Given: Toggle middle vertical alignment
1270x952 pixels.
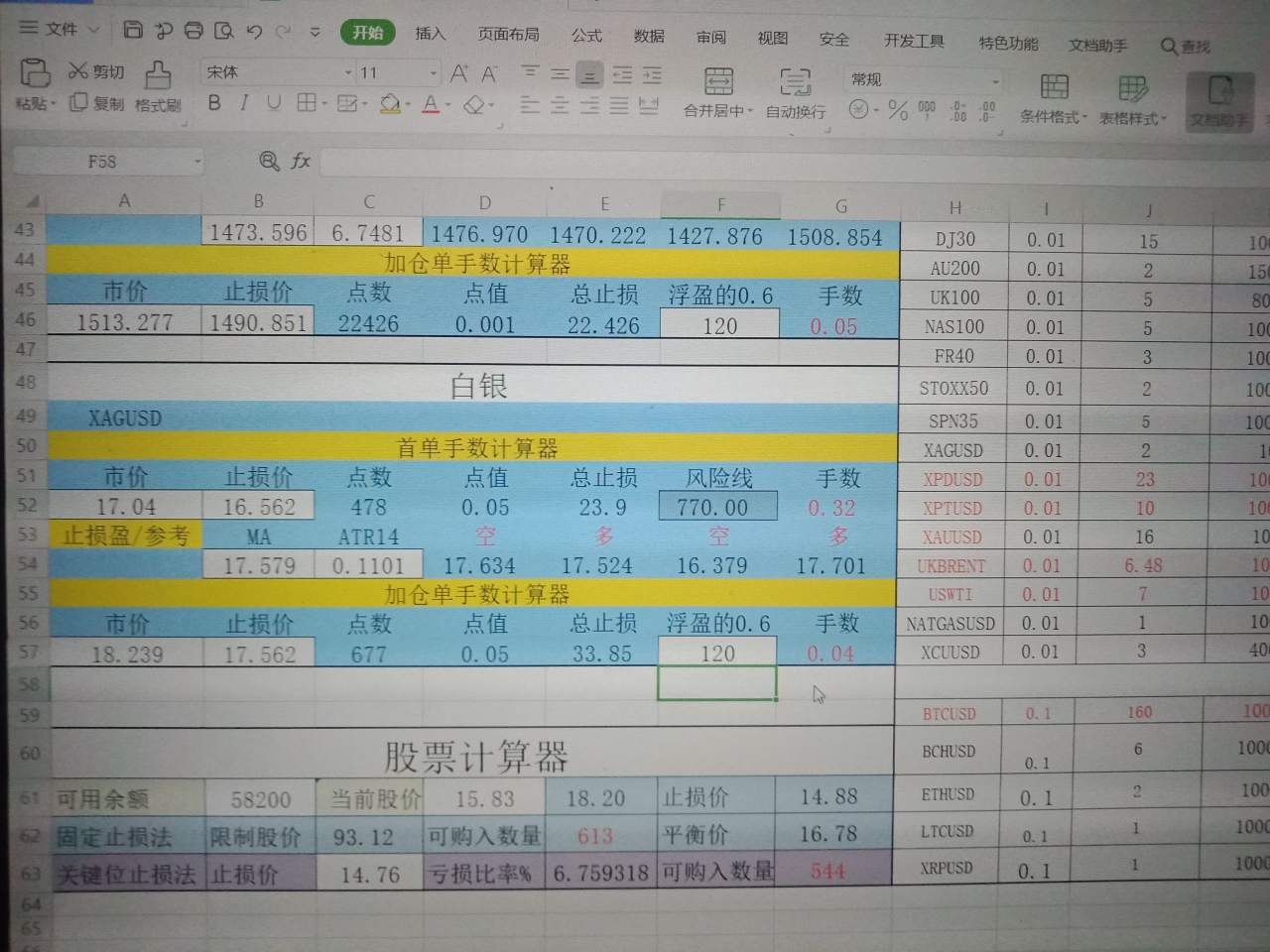Looking at the screenshot, I should [x=560, y=74].
